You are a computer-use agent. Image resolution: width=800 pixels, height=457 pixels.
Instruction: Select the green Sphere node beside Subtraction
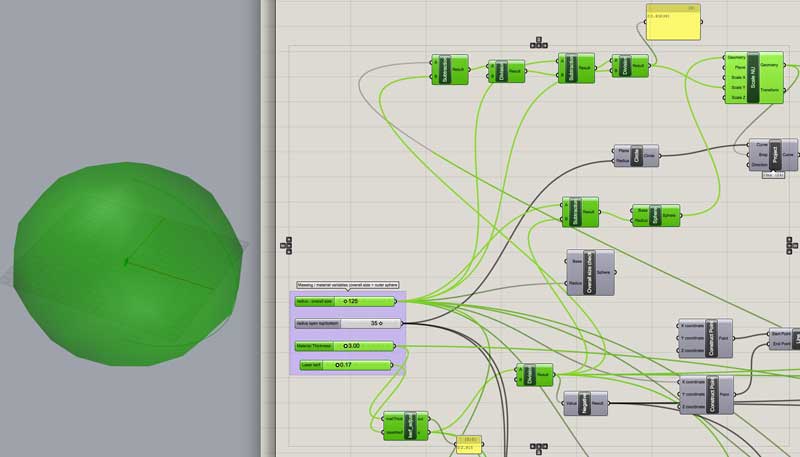[x=656, y=215]
